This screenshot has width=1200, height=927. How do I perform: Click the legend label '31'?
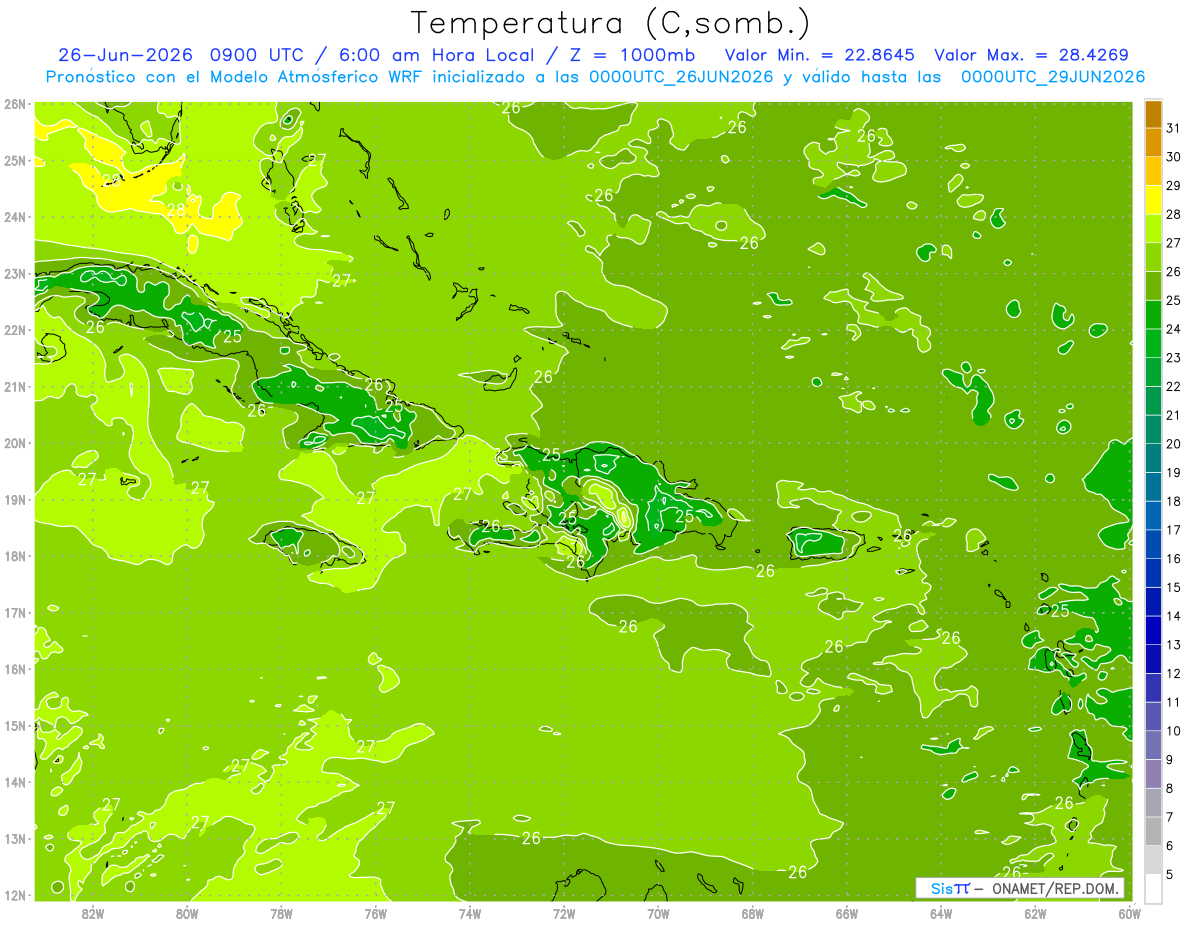point(1174,128)
